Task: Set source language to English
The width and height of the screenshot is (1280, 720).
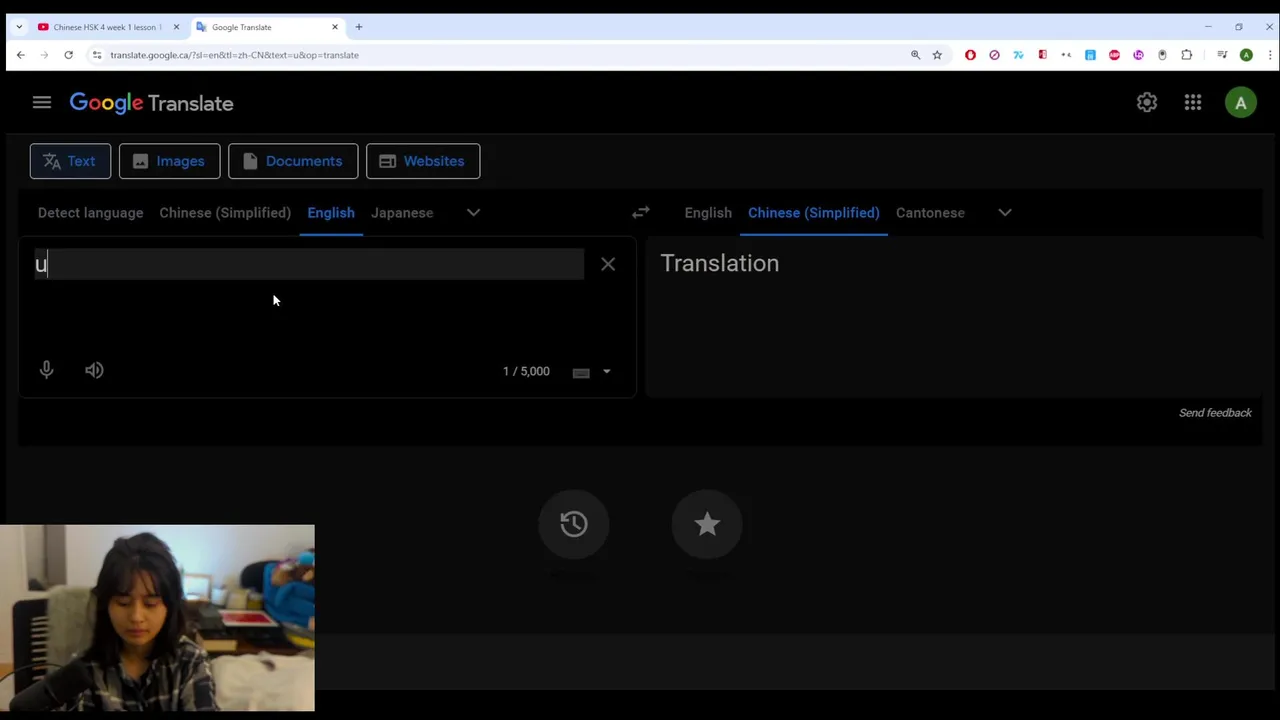Action: click(x=331, y=212)
